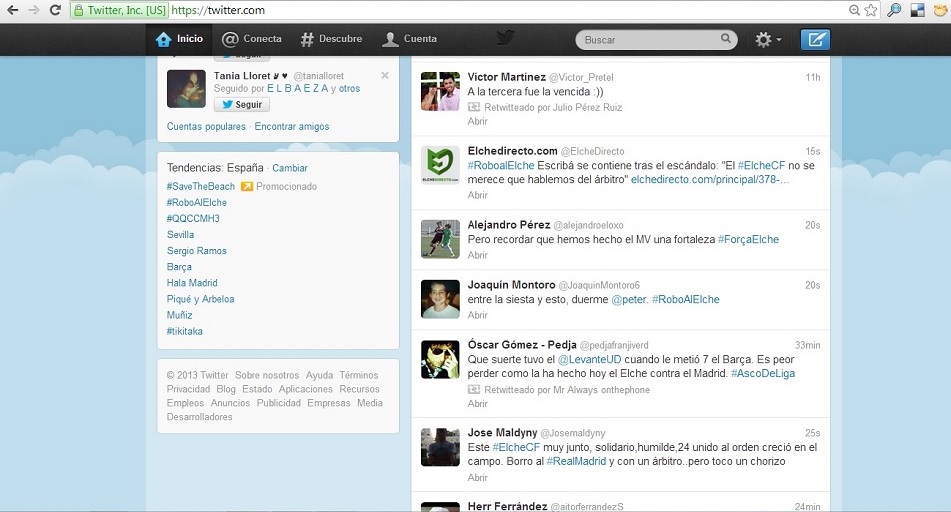Click the Twitter bird logo in the navbar
Screen dimensions: 951x512
(505, 38)
